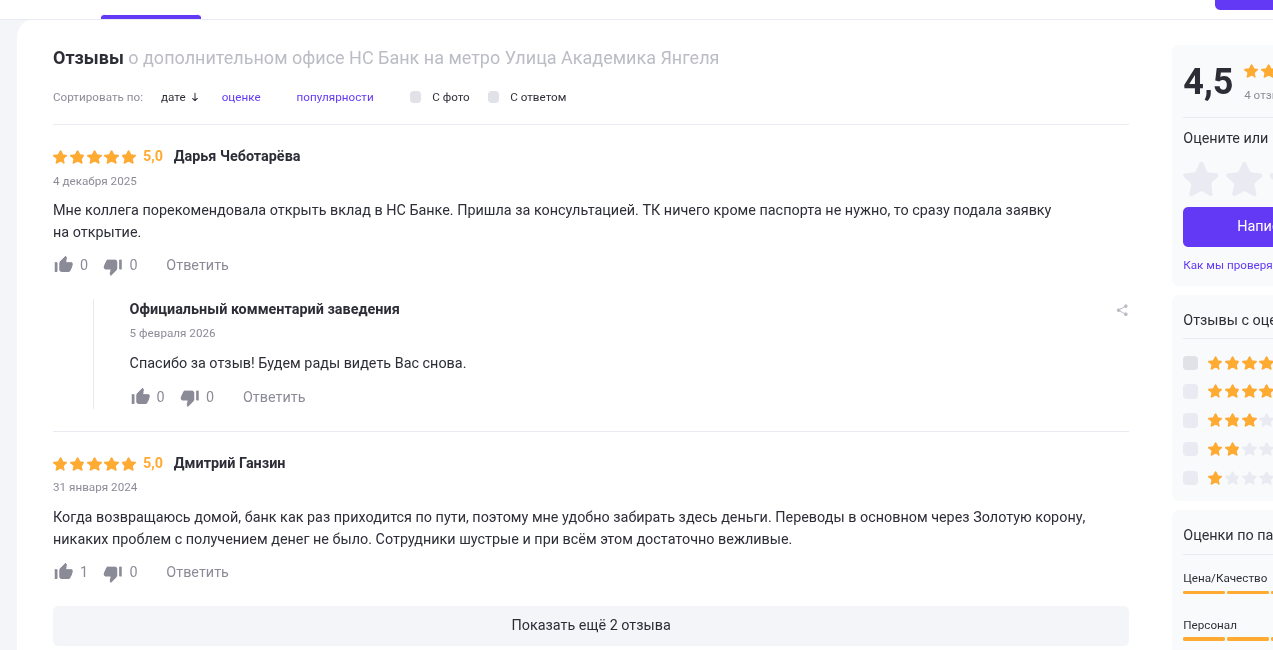Click the date '4 декабря 2025'

95,181
